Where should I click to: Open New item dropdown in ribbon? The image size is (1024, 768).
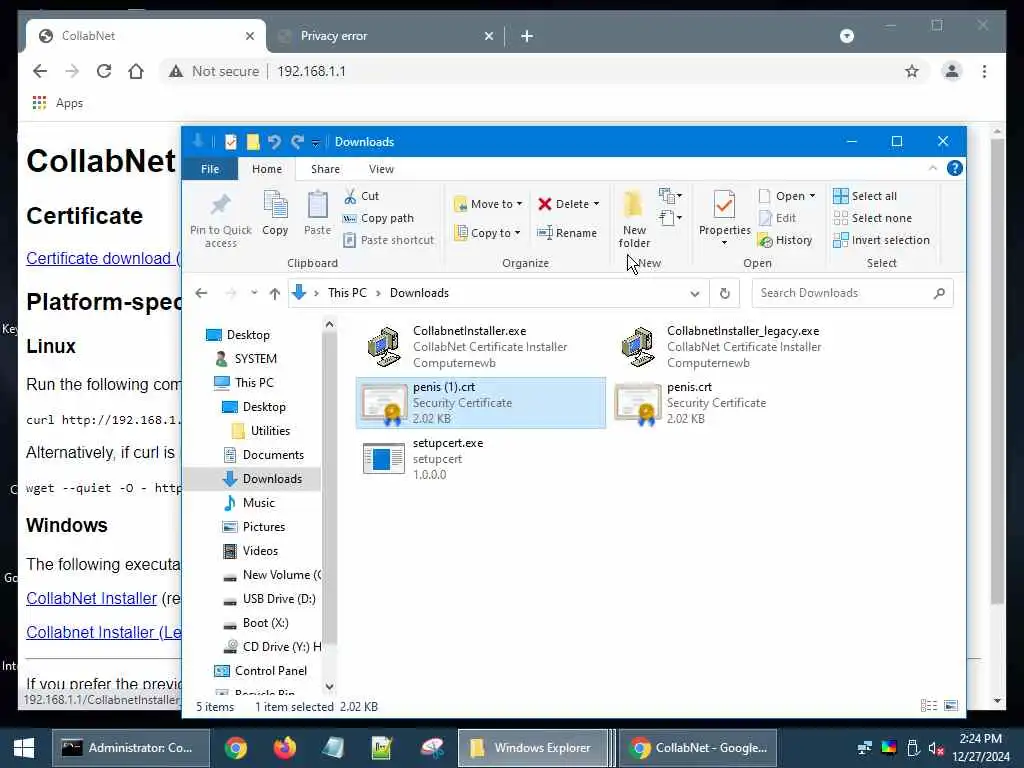(x=671, y=195)
